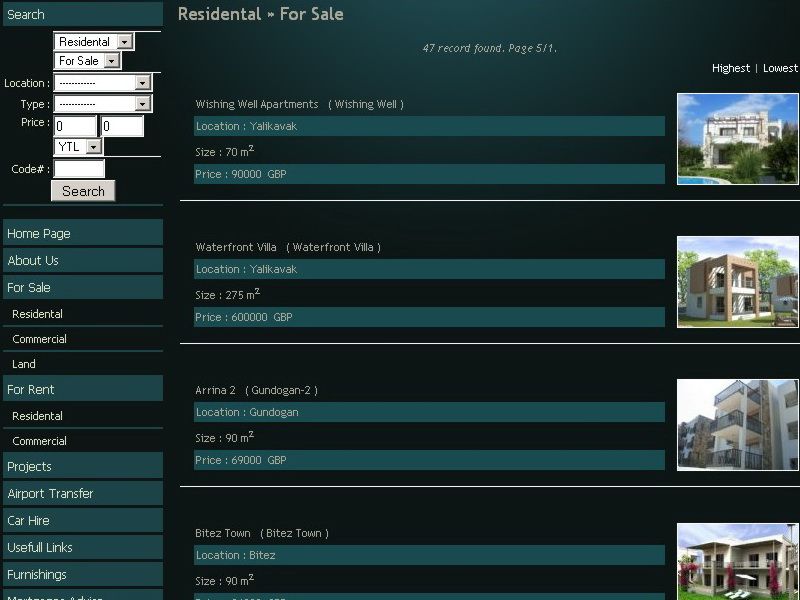This screenshot has height=600, width=800.
Task: Select the For Sale menu item
Action: point(83,287)
